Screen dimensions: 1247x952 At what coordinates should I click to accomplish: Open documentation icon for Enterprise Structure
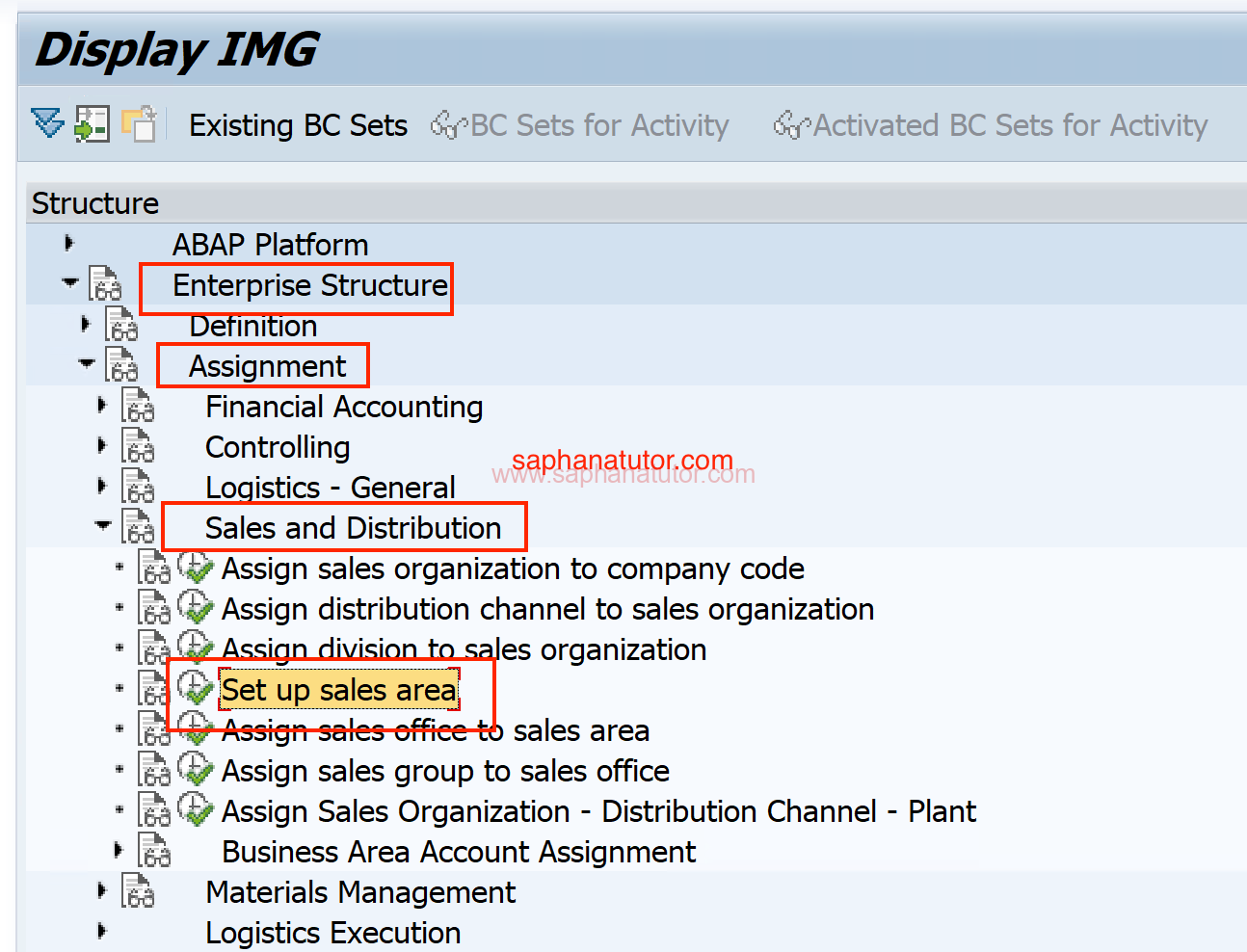105,284
